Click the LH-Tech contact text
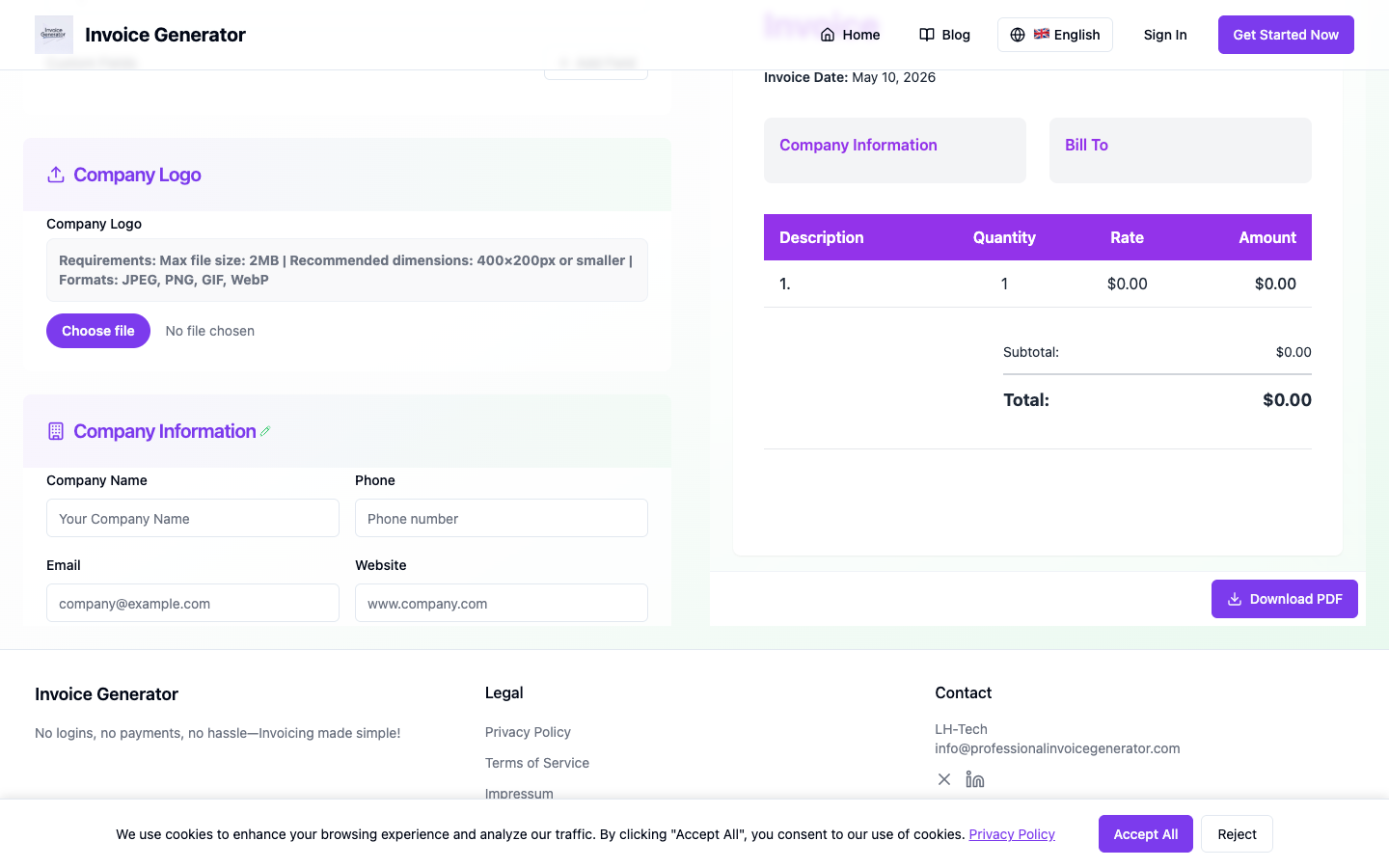1389x868 pixels. coord(961,729)
